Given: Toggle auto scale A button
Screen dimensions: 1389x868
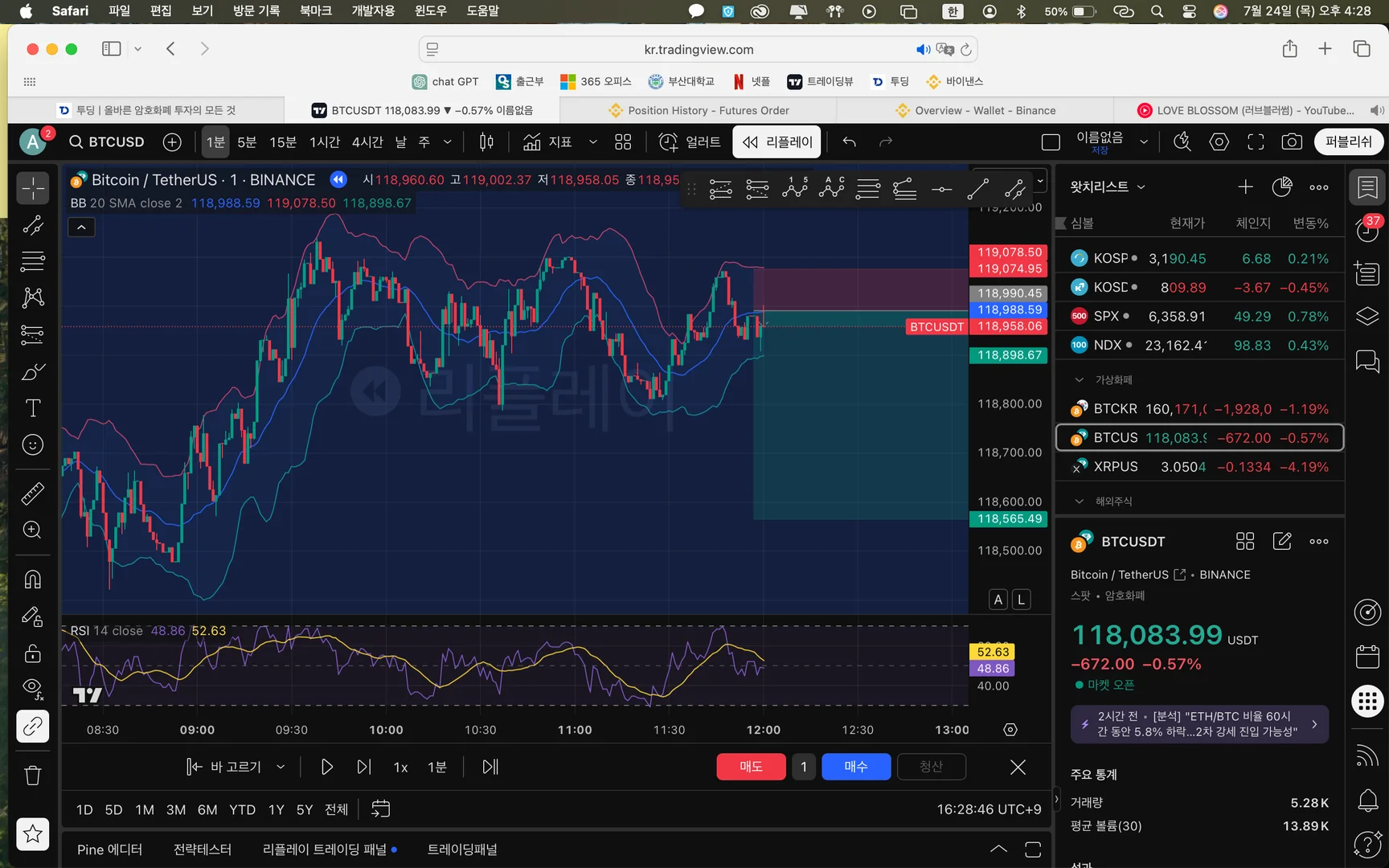Looking at the screenshot, I should pyautogui.click(x=998, y=600).
